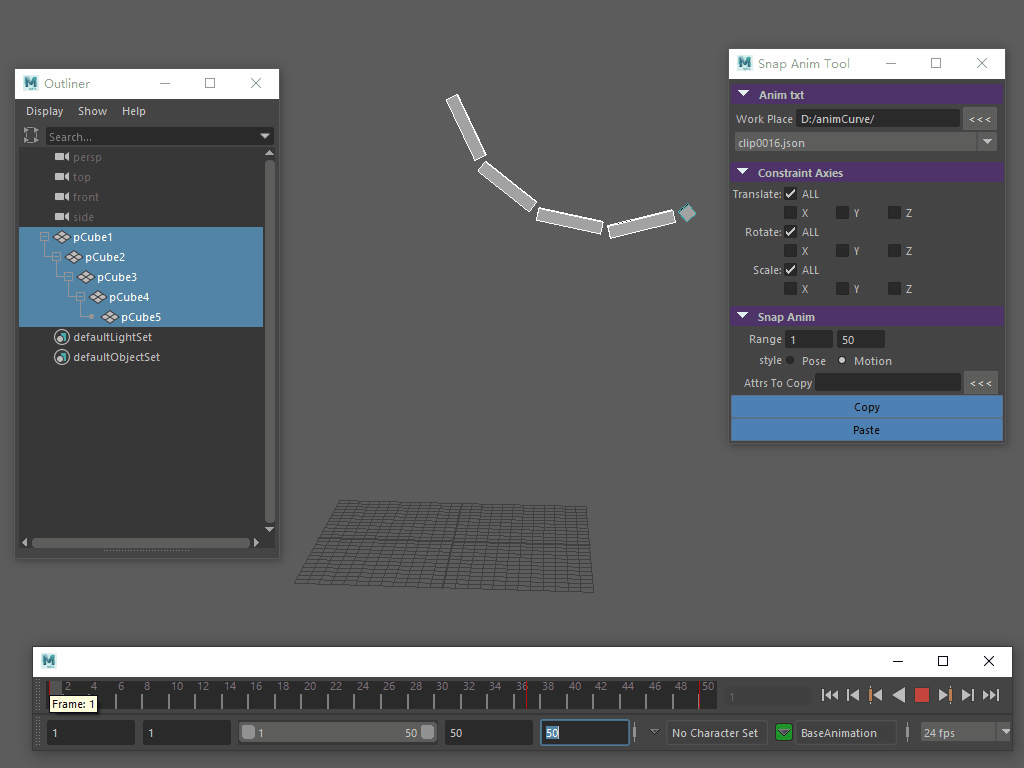Stop playback with the red square
Viewport: 1024px width, 768px height.
[922, 695]
